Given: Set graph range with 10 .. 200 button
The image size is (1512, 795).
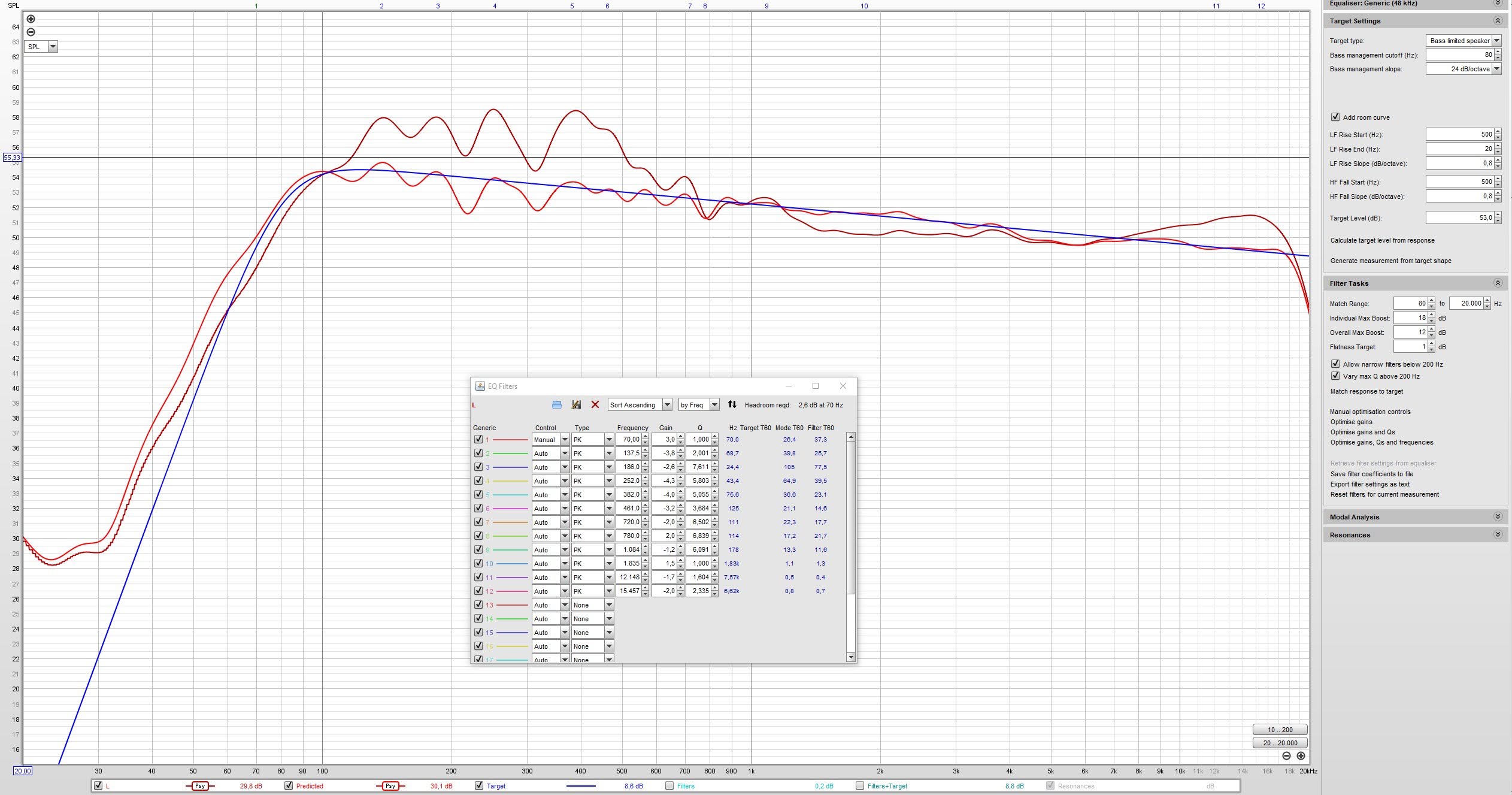Looking at the screenshot, I should pyautogui.click(x=1280, y=730).
